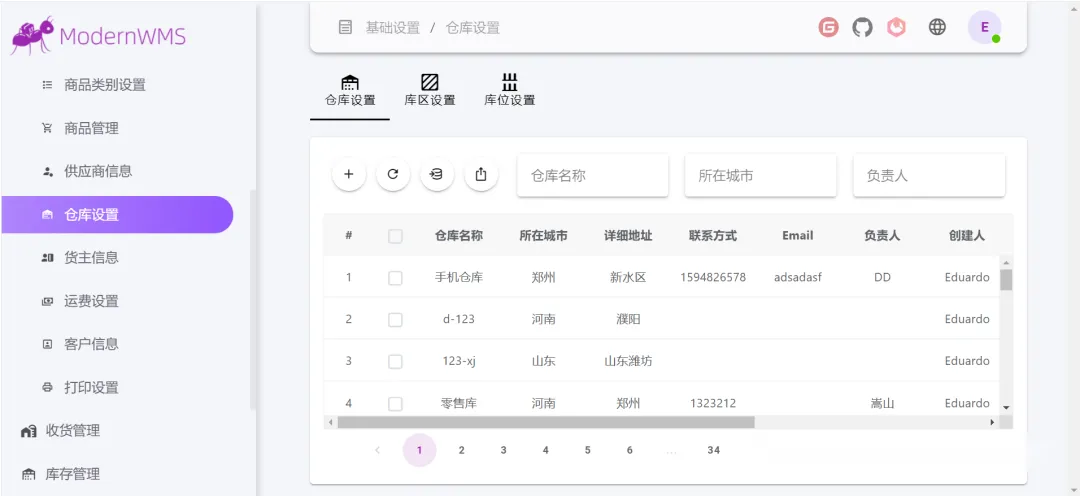Click the breadcrumb menu icon in the header

(345, 28)
